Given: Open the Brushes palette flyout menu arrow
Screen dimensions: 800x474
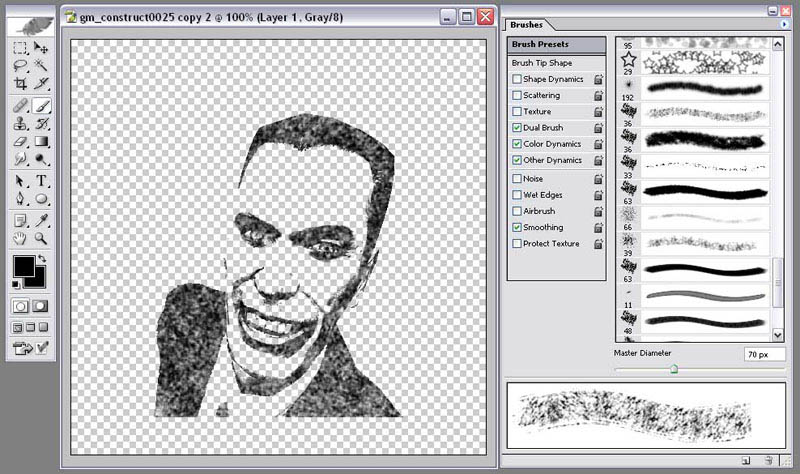Looking at the screenshot, I should pyautogui.click(x=785, y=24).
